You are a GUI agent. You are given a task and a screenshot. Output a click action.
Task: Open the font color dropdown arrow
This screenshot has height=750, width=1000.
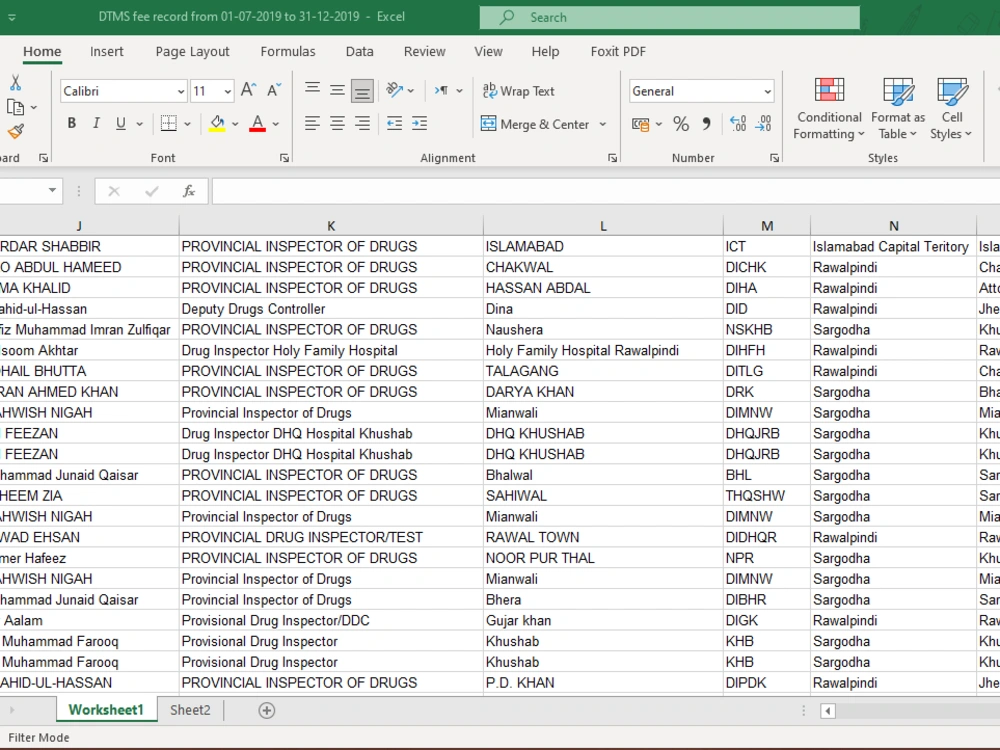click(276, 124)
